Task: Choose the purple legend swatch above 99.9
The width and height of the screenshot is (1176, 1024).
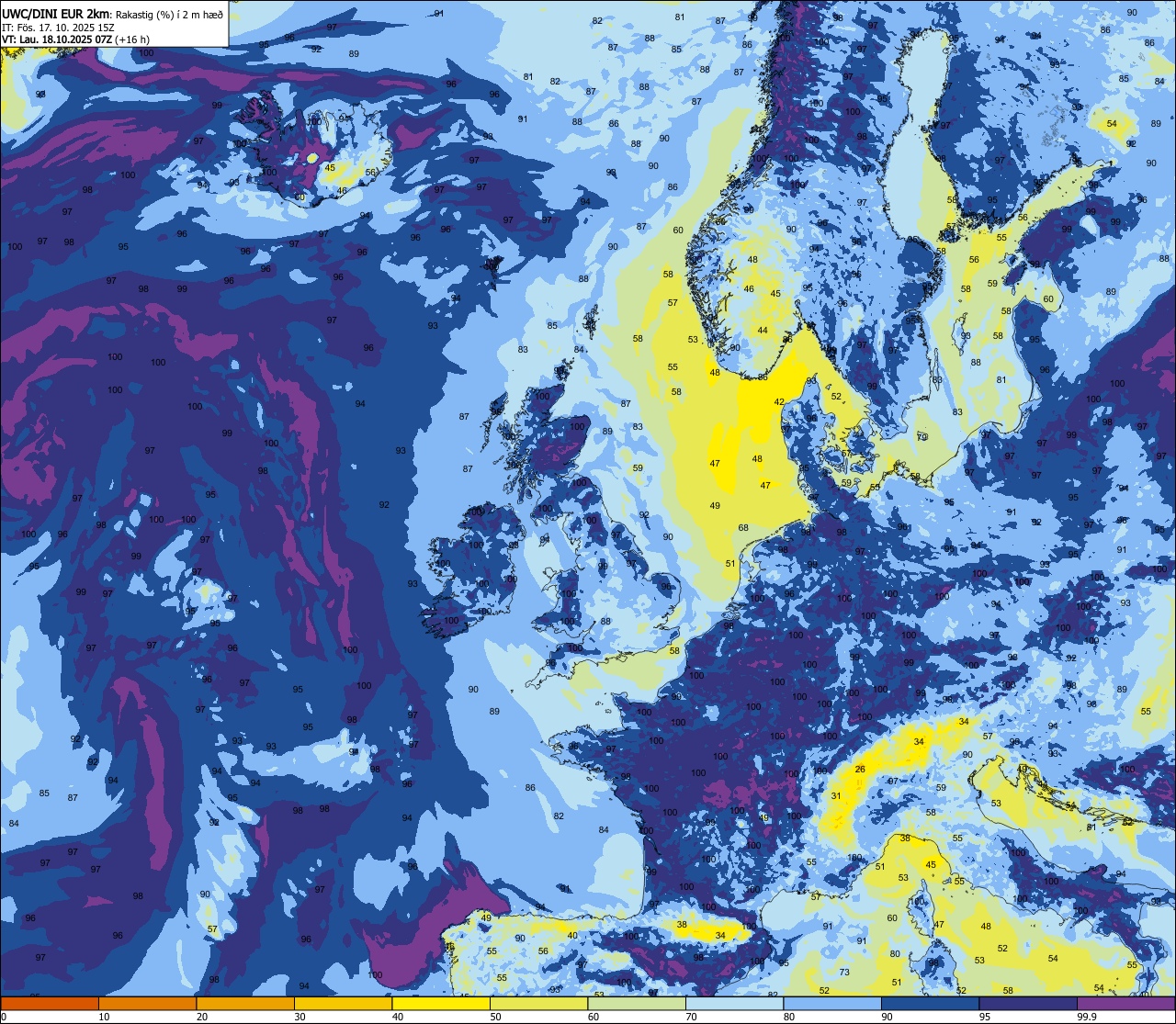Action: 1126,1003
